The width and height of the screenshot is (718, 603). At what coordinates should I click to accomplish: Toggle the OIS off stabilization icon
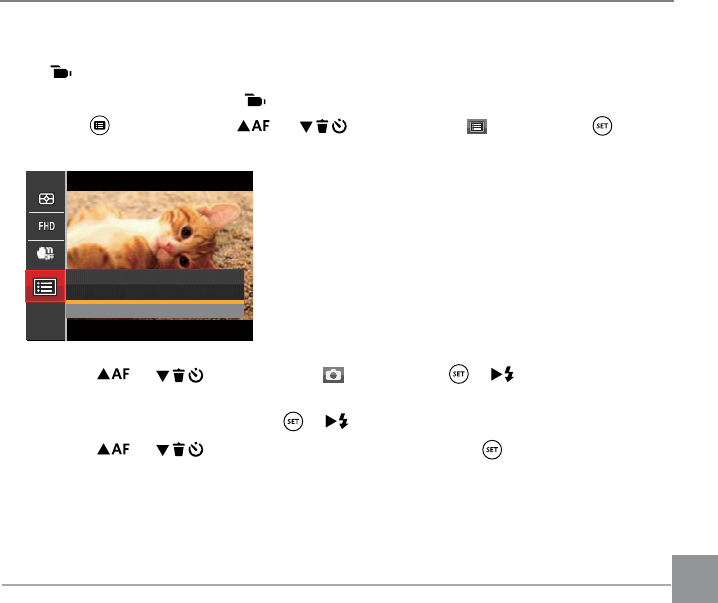pyautogui.click(x=46, y=253)
